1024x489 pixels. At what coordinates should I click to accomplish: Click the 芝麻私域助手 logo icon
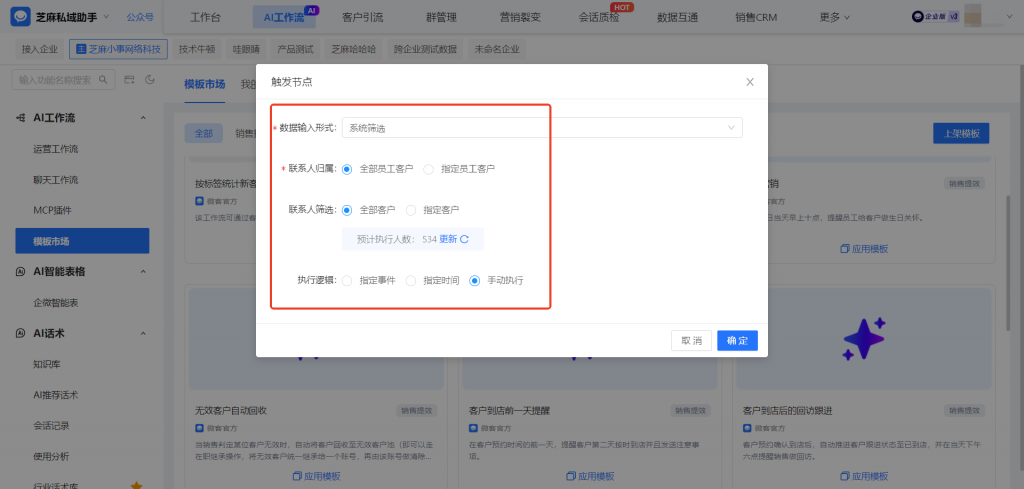pos(20,17)
